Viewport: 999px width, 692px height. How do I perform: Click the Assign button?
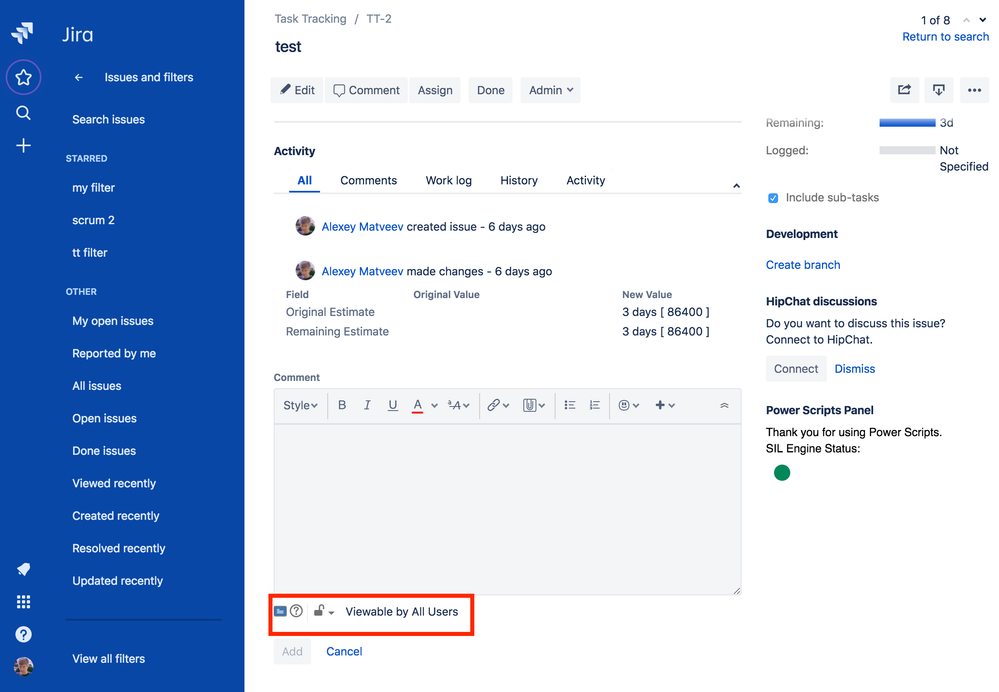(x=435, y=90)
